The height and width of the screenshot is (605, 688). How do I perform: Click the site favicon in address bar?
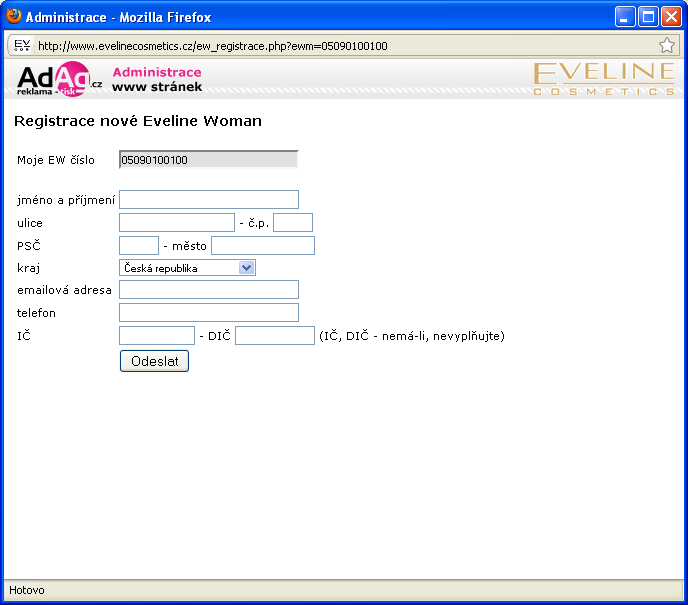tap(22, 45)
